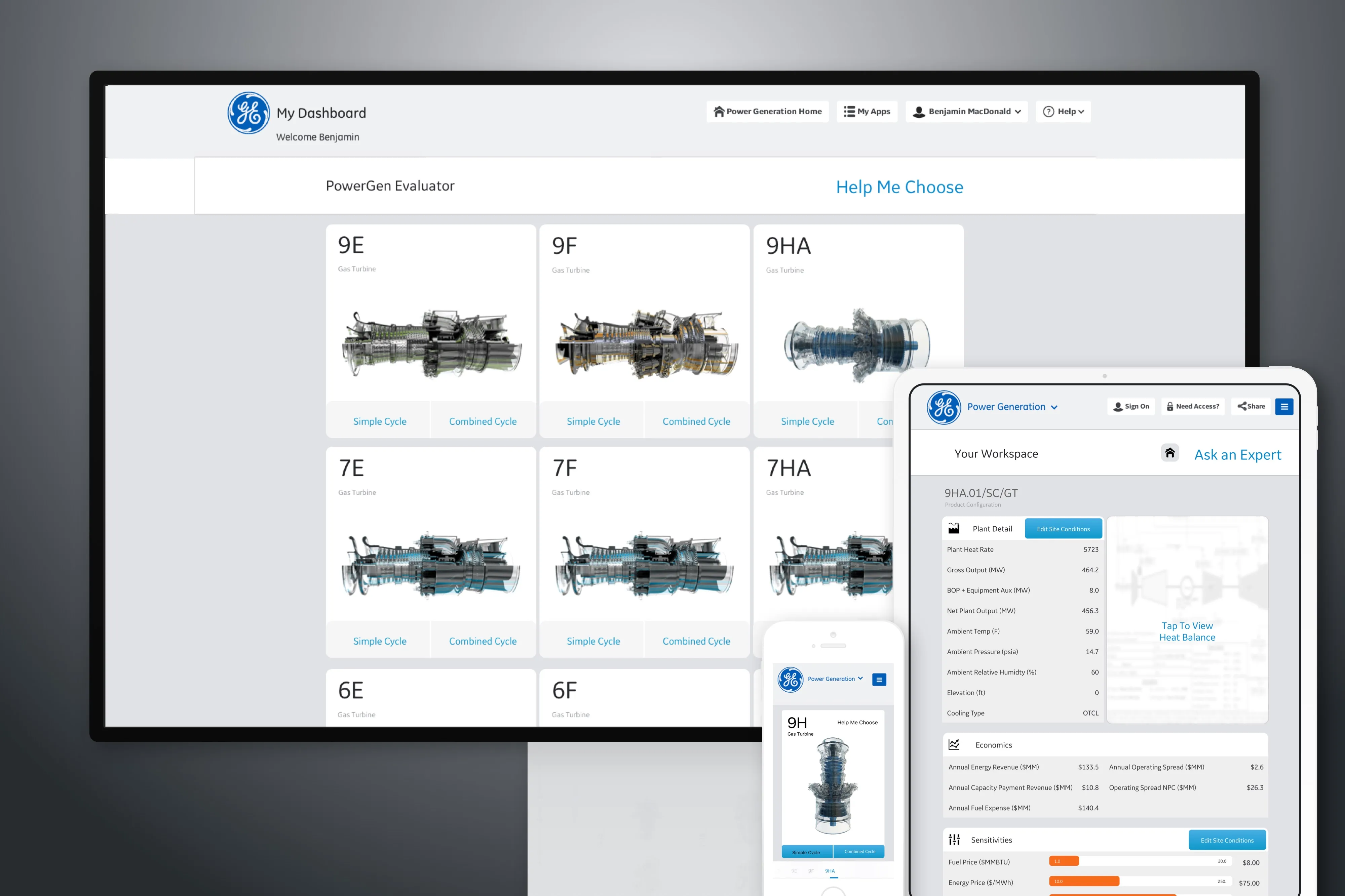Select the 9HA.01/SC/GT product configuration title

[981, 493]
